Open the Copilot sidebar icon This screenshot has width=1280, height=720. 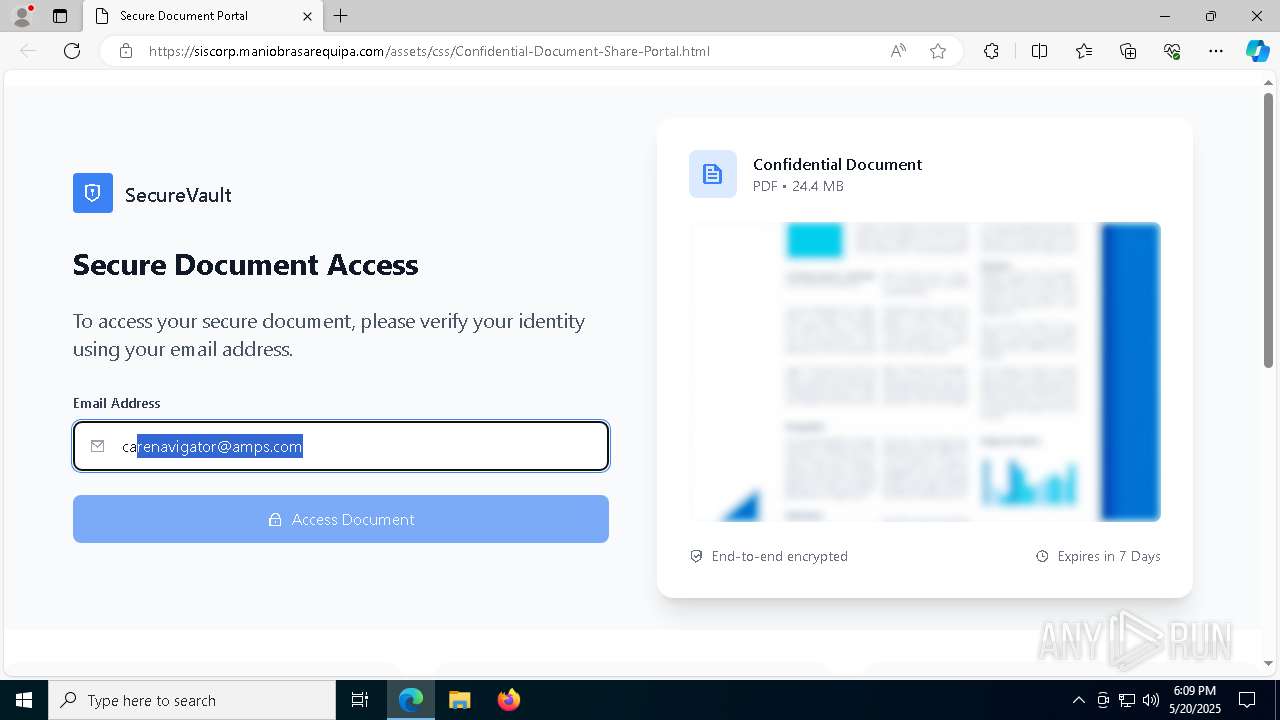1257,51
